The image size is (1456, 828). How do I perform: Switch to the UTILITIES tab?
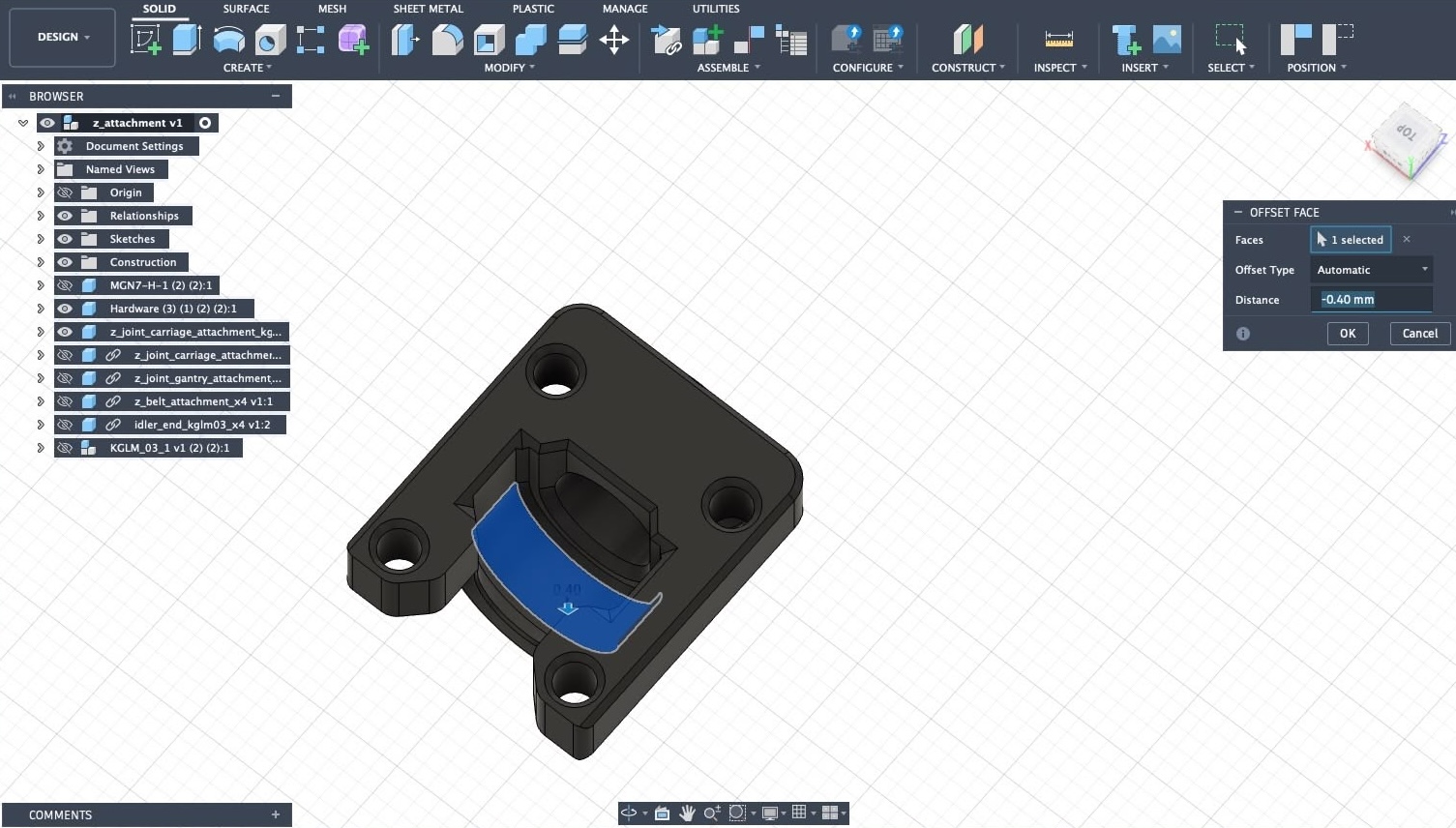pos(716,9)
